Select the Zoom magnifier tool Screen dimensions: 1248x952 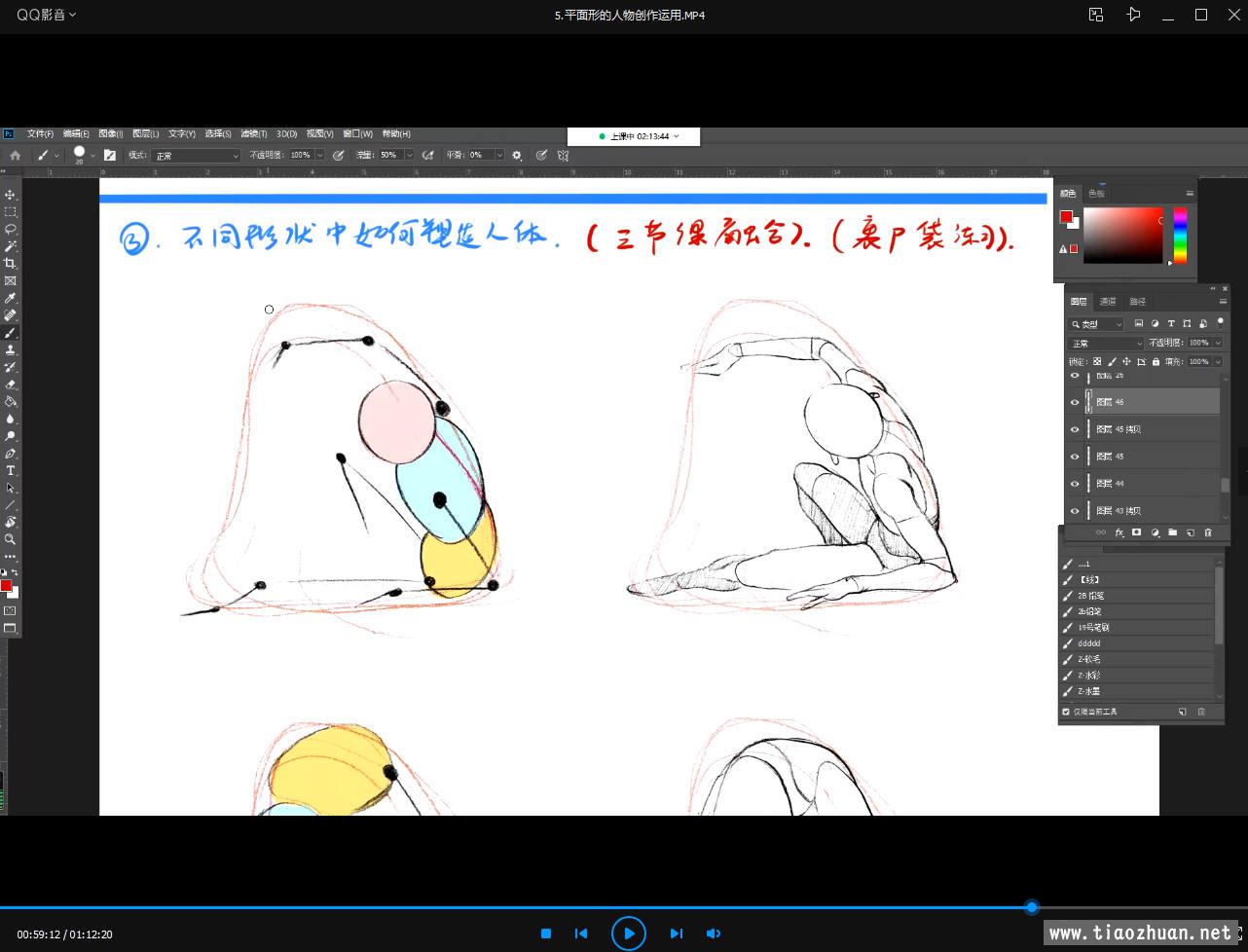(x=11, y=539)
